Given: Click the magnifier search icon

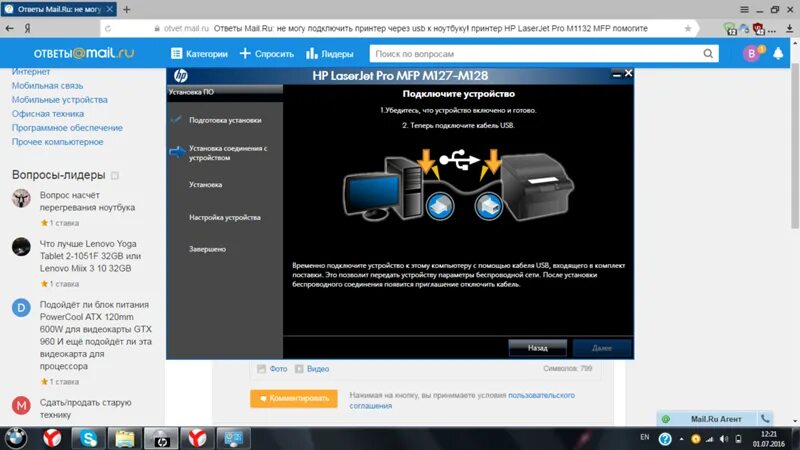Looking at the screenshot, I should pyautogui.click(x=708, y=54).
